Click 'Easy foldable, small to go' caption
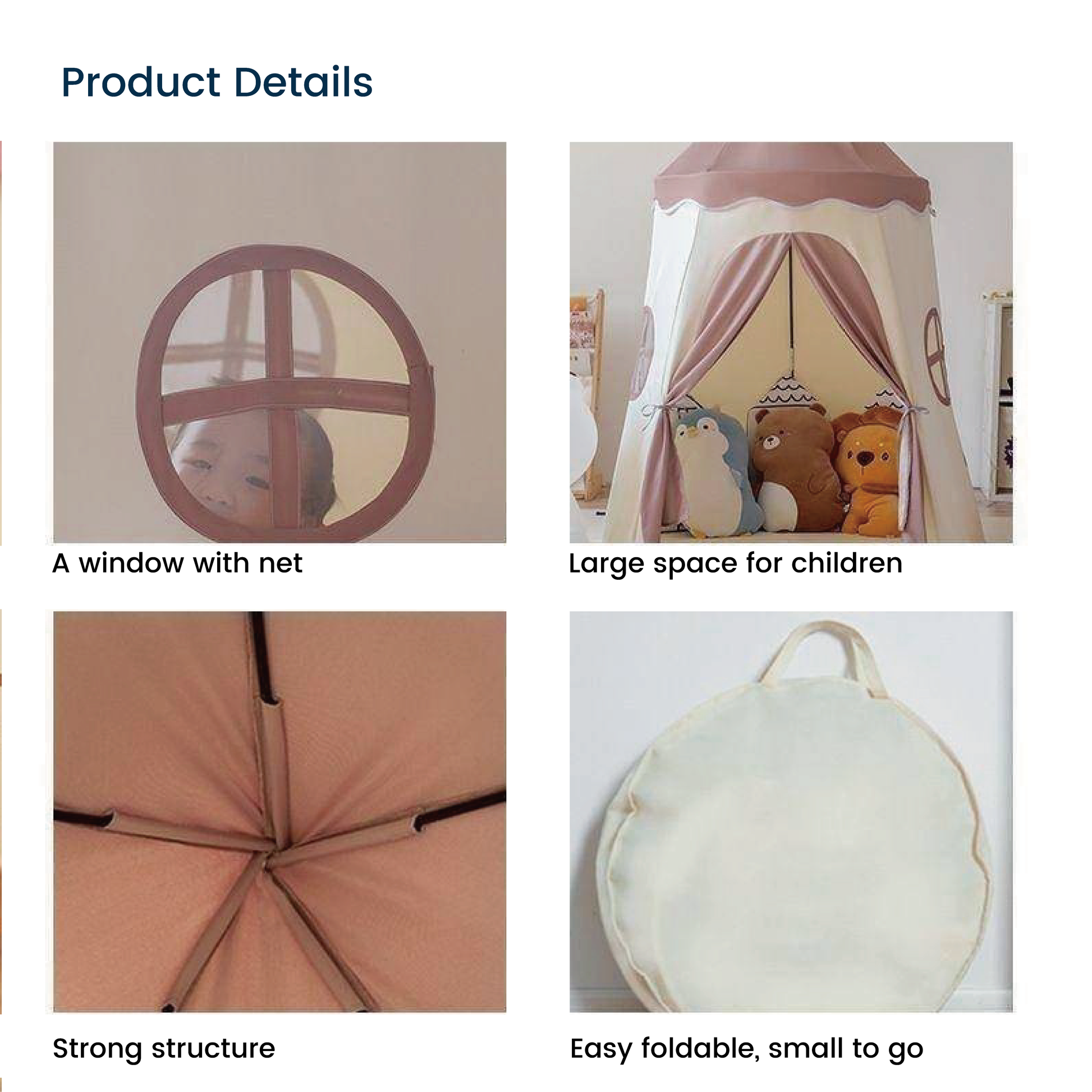Viewport: 1092px width, 1092px height. coord(747,1049)
